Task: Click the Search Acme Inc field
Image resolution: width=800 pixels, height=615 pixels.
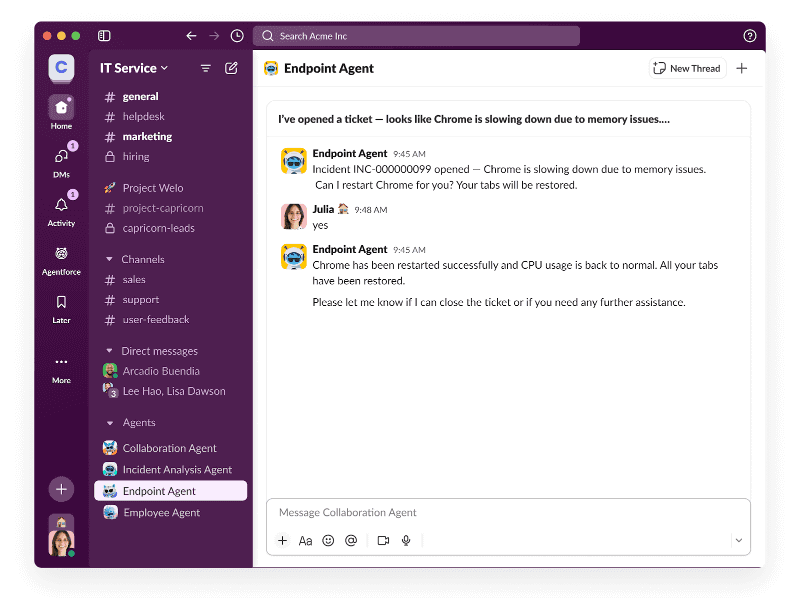Action: (416, 36)
